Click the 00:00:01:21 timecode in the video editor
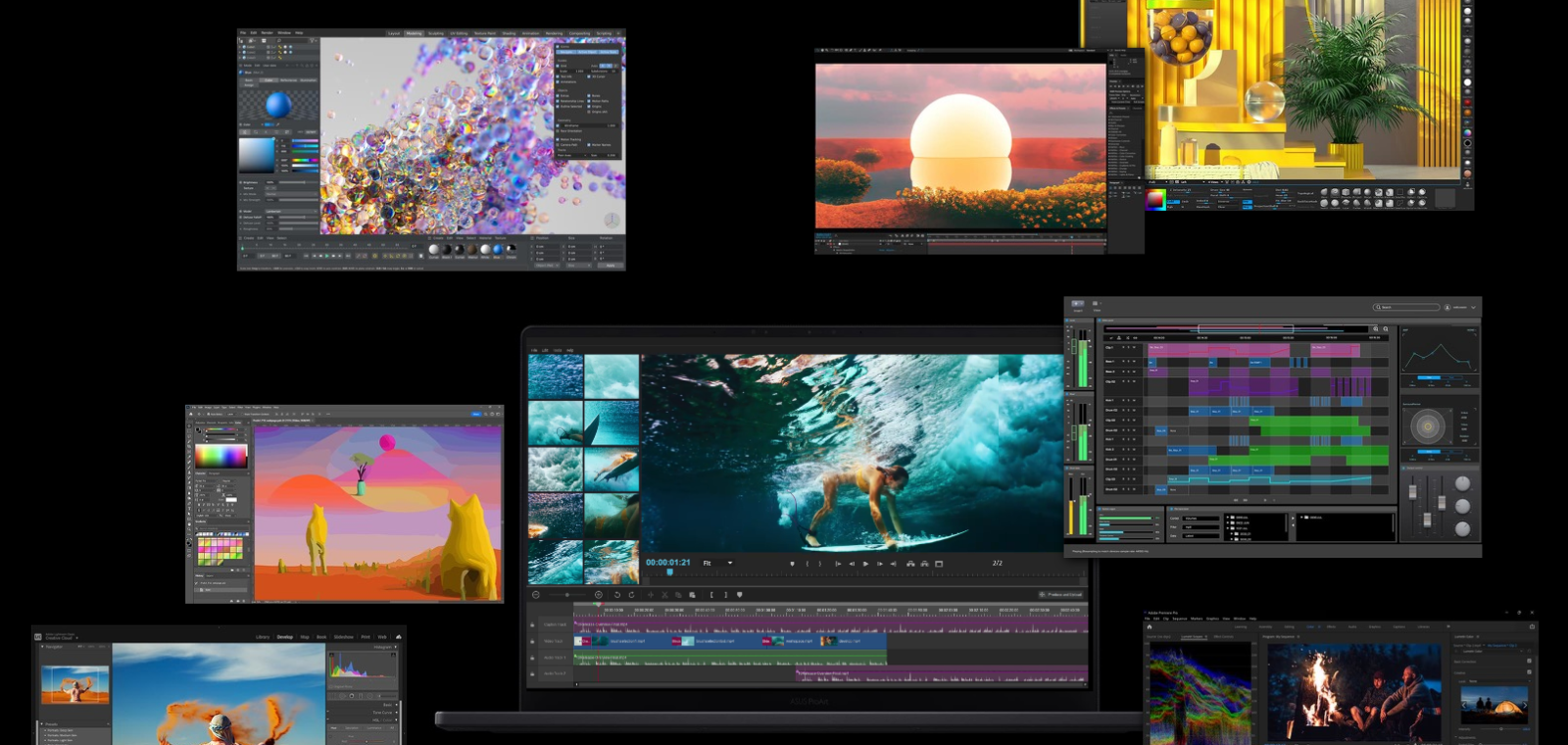 point(668,563)
